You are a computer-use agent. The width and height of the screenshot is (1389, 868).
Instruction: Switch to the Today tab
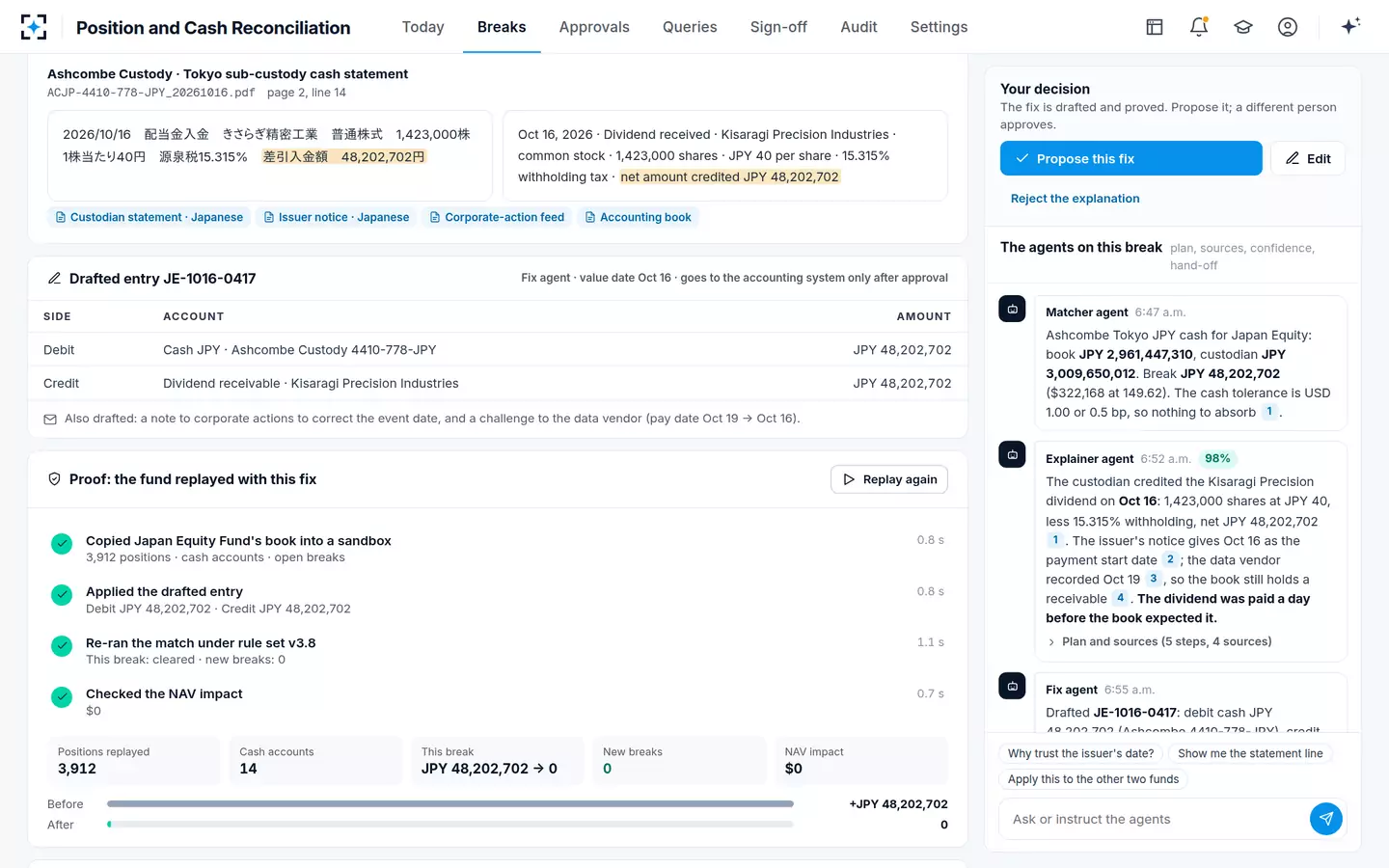tap(423, 27)
